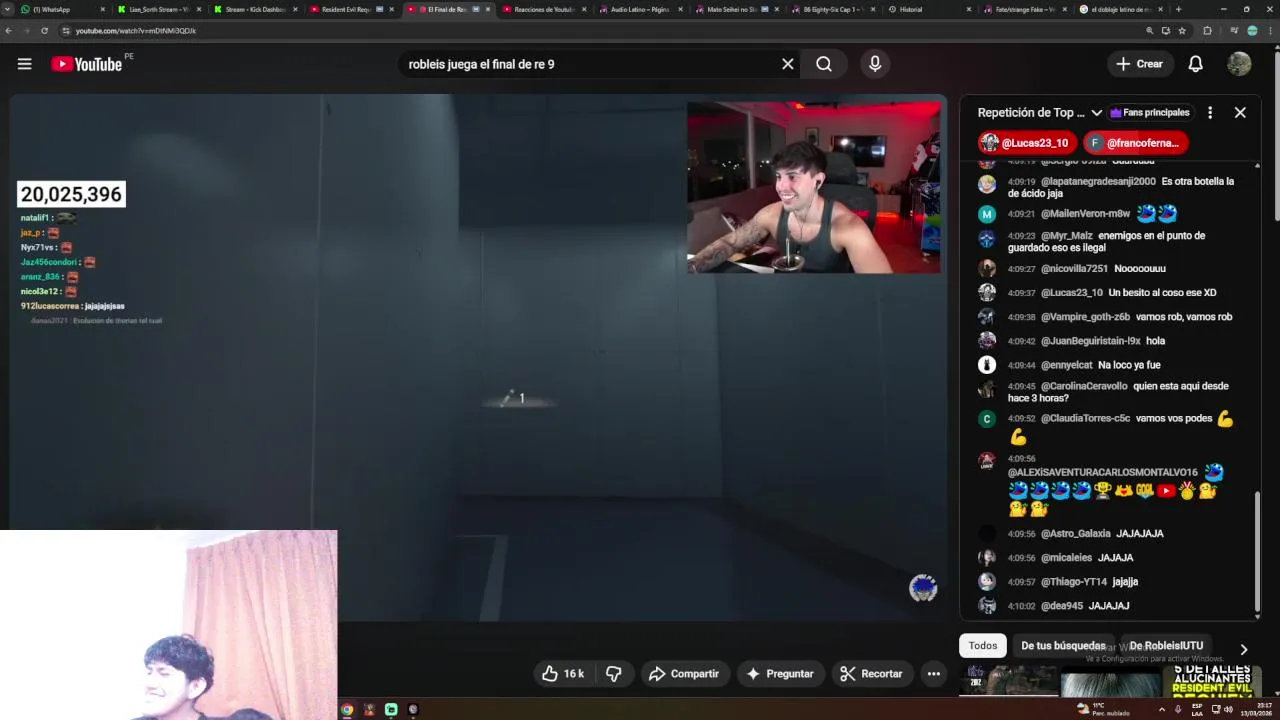Viewport: 1280px width, 720px height.
Task: Click the browser address bar URL
Action: pyautogui.click(x=136, y=31)
